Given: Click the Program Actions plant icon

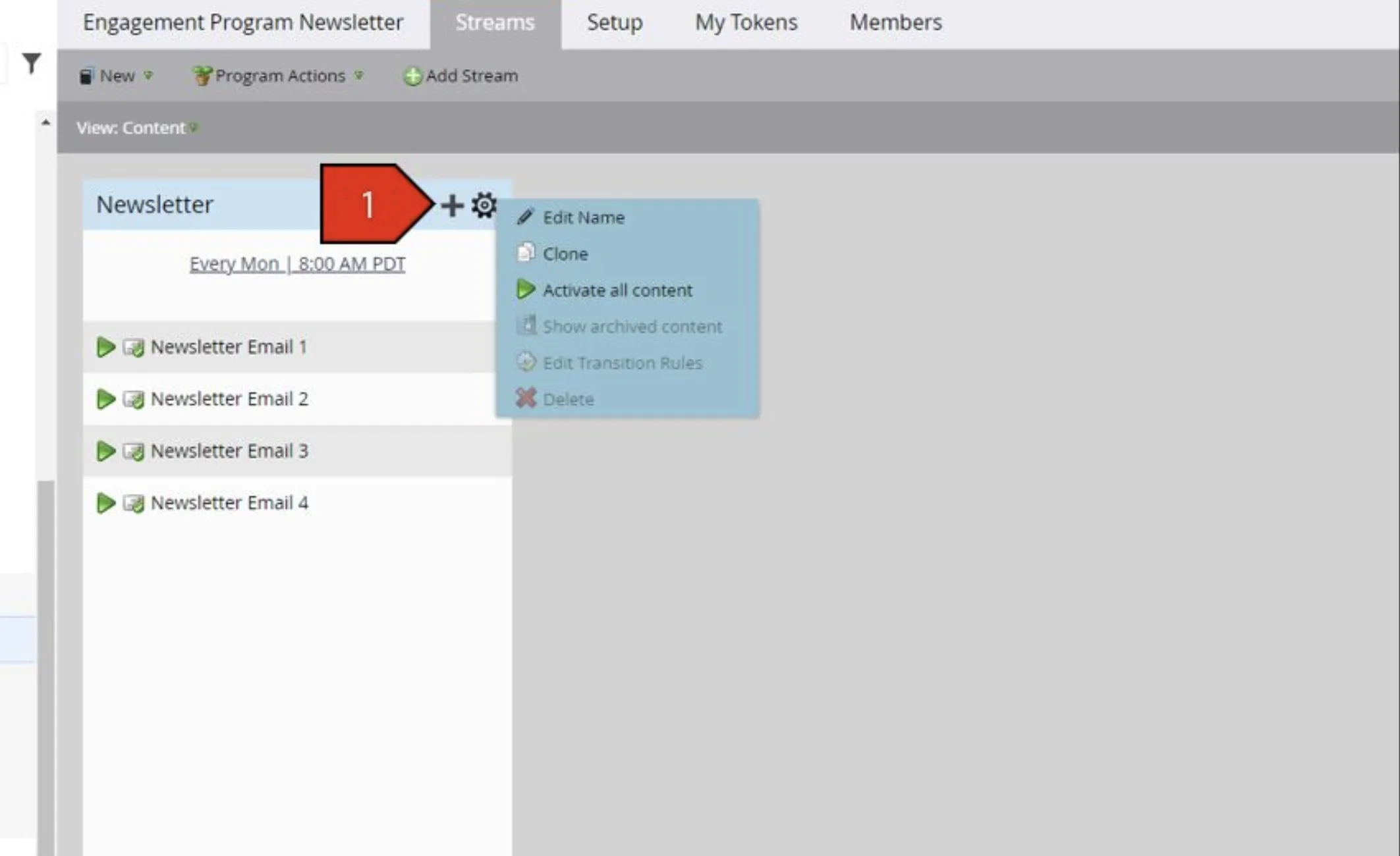Looking at the screenshot, I should 202,76.
